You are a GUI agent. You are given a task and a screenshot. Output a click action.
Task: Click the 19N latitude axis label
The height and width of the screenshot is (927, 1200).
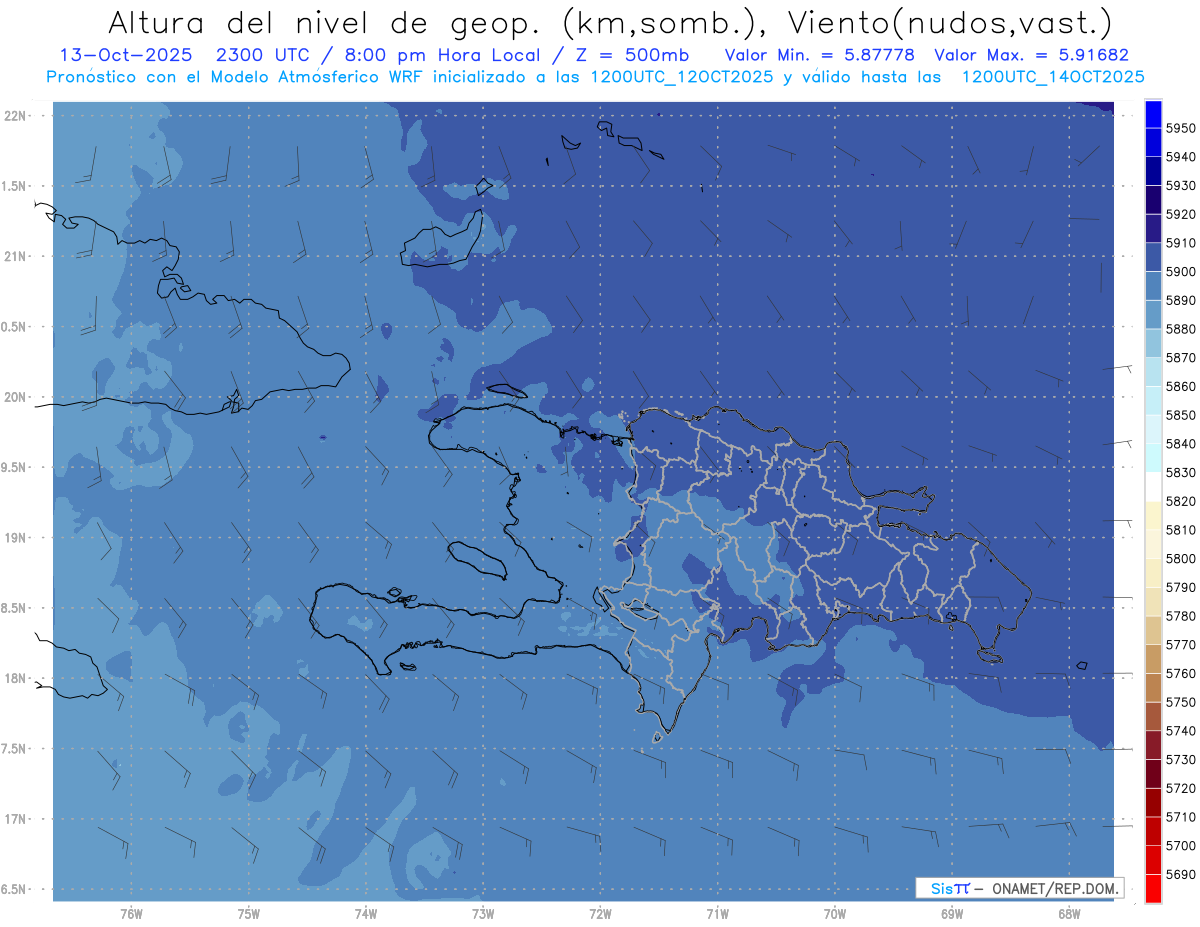[x=16, y=538]
